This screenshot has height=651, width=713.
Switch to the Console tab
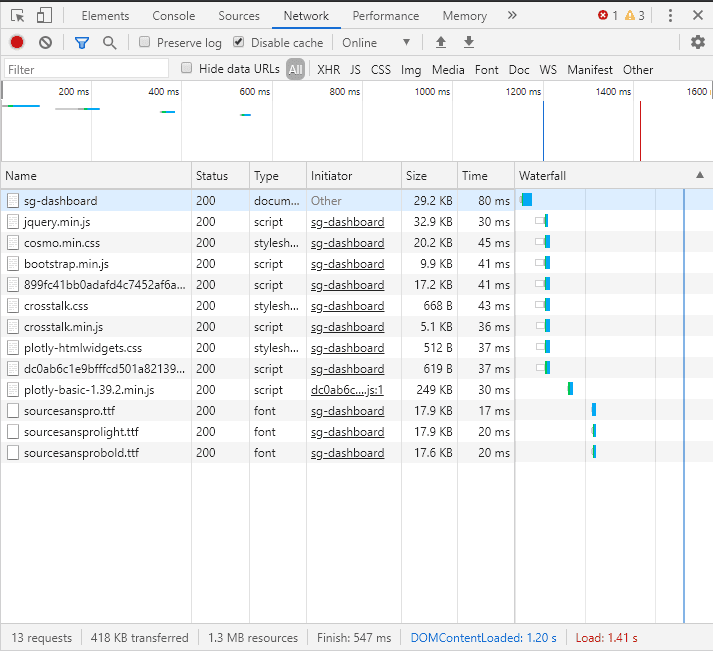point(174,16)
